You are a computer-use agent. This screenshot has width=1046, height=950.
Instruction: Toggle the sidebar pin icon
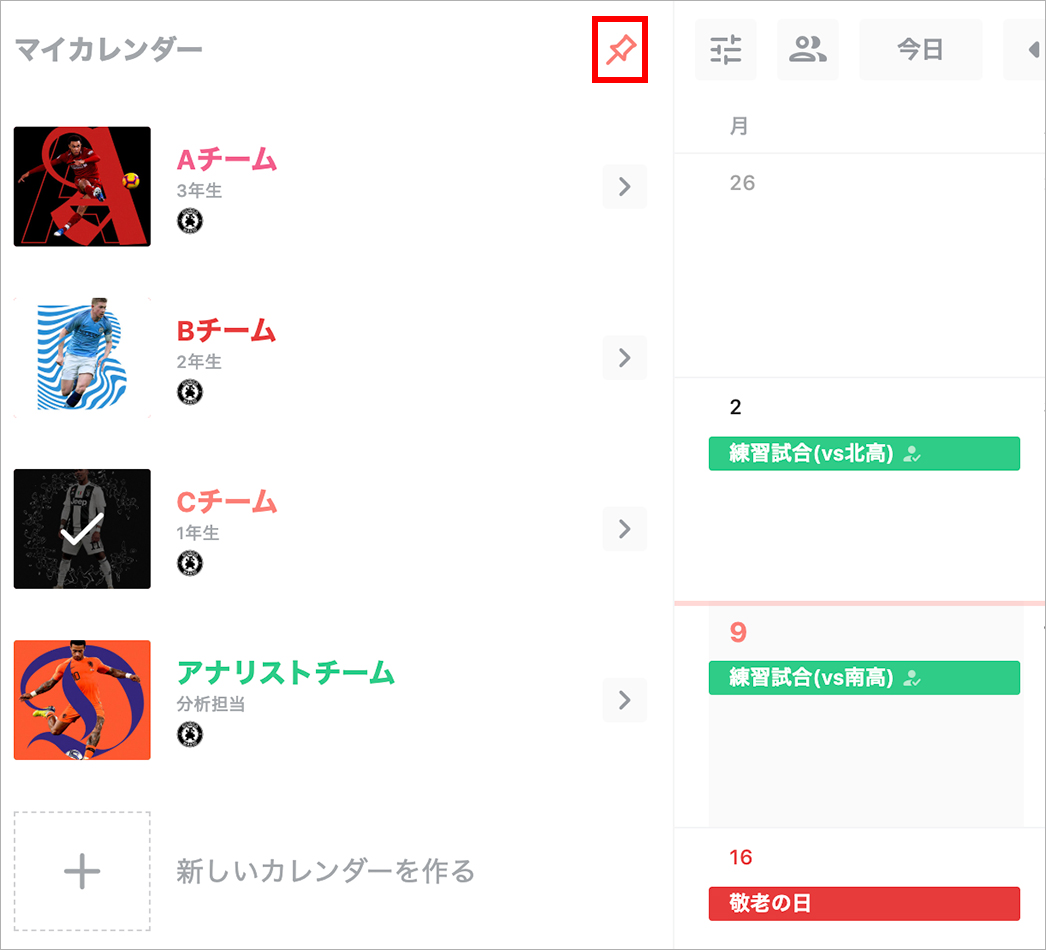click(x=620, y=50)
